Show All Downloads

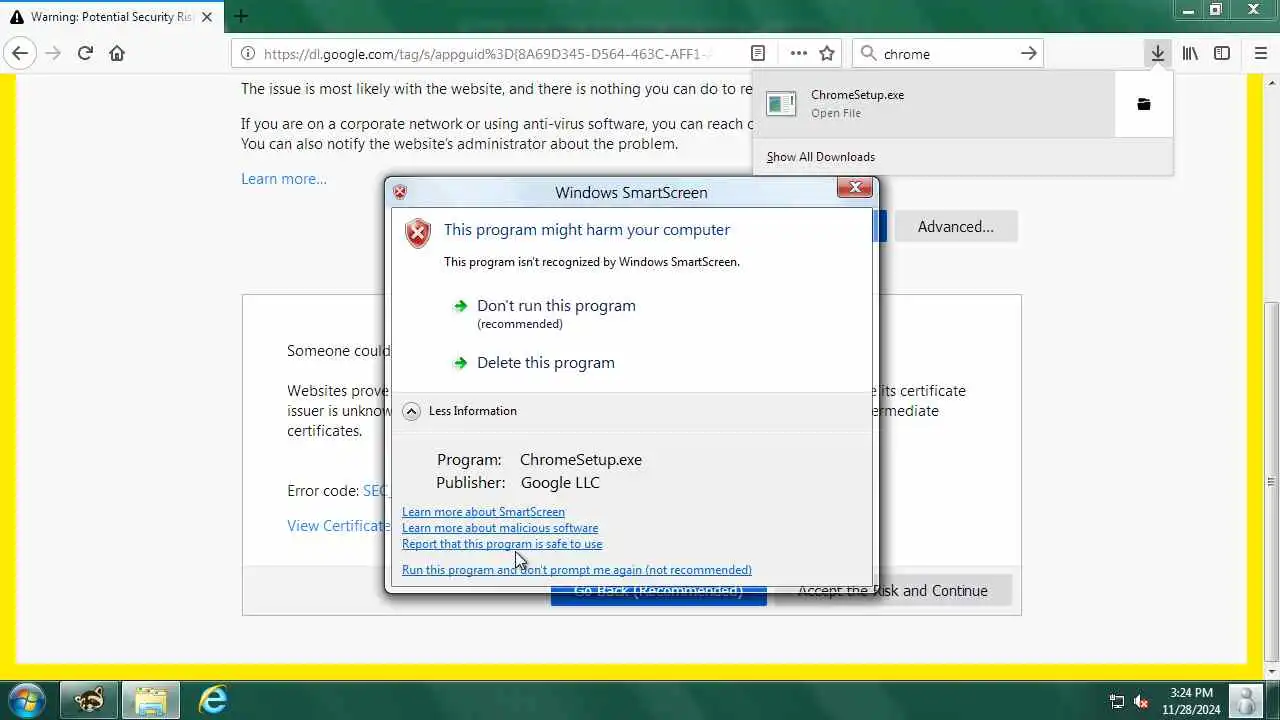821,157
